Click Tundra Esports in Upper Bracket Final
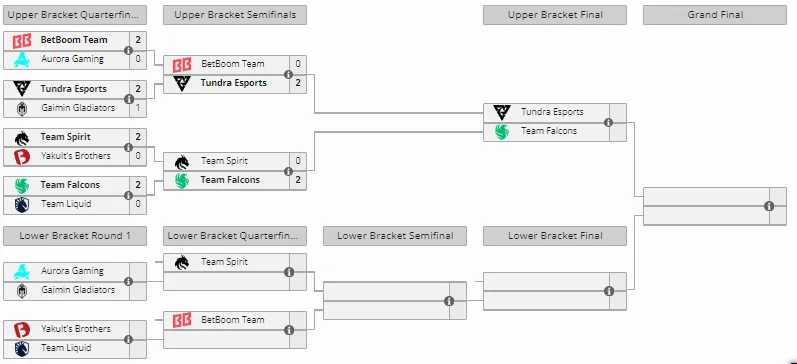Screen dimensions: 797x364 552,112
